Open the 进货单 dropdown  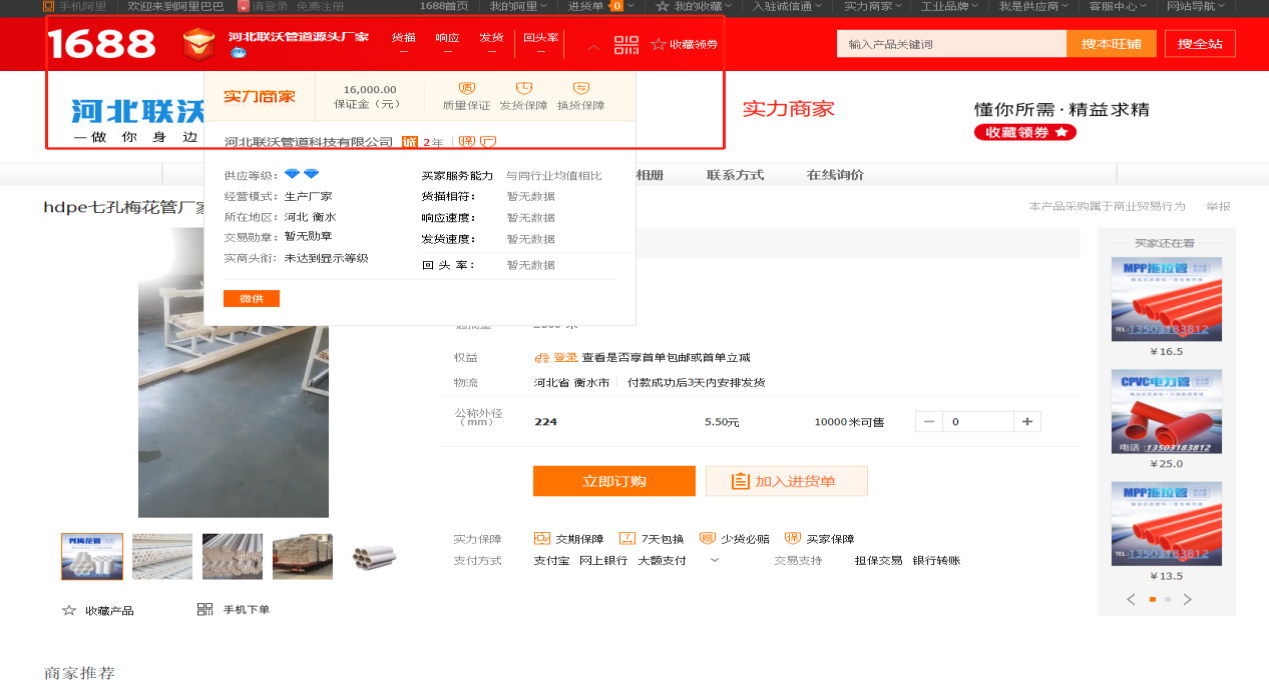600,6
